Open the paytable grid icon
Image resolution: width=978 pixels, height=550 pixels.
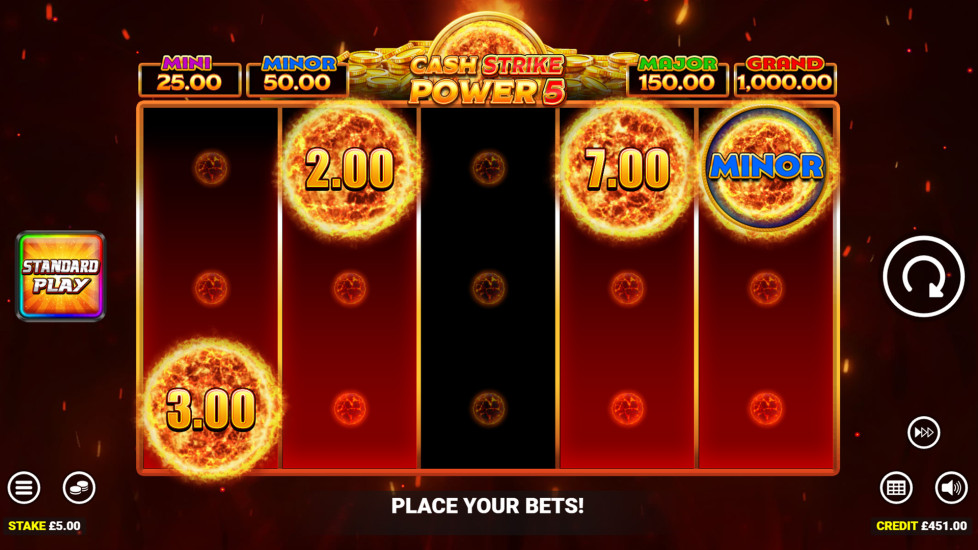(x=896, y=487)
